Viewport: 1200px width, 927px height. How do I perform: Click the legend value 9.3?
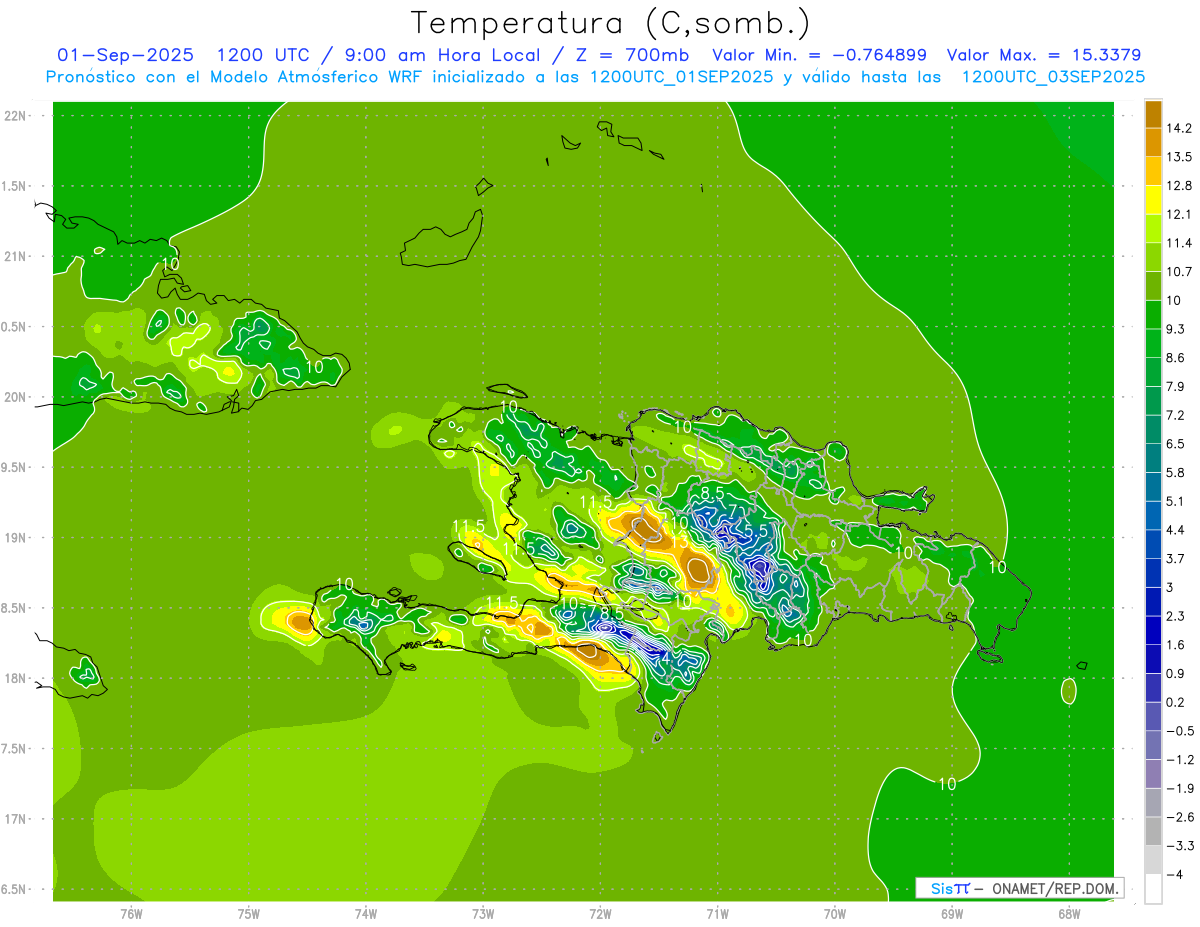pyautogui.click(x=1176, y=329)
